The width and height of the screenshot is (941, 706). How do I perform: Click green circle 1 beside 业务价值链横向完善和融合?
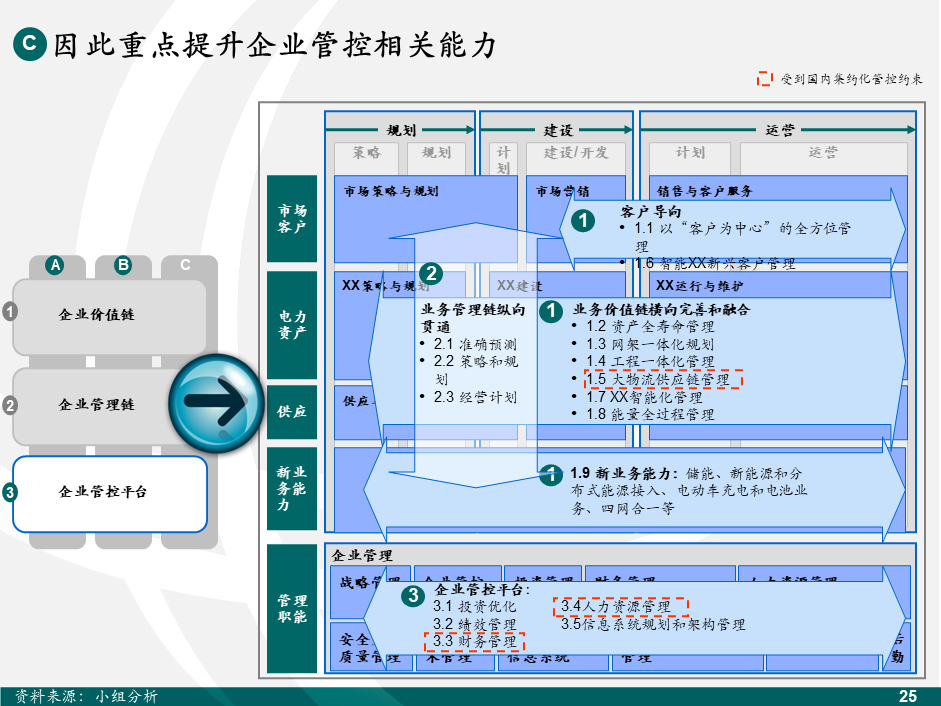point(550,311)
